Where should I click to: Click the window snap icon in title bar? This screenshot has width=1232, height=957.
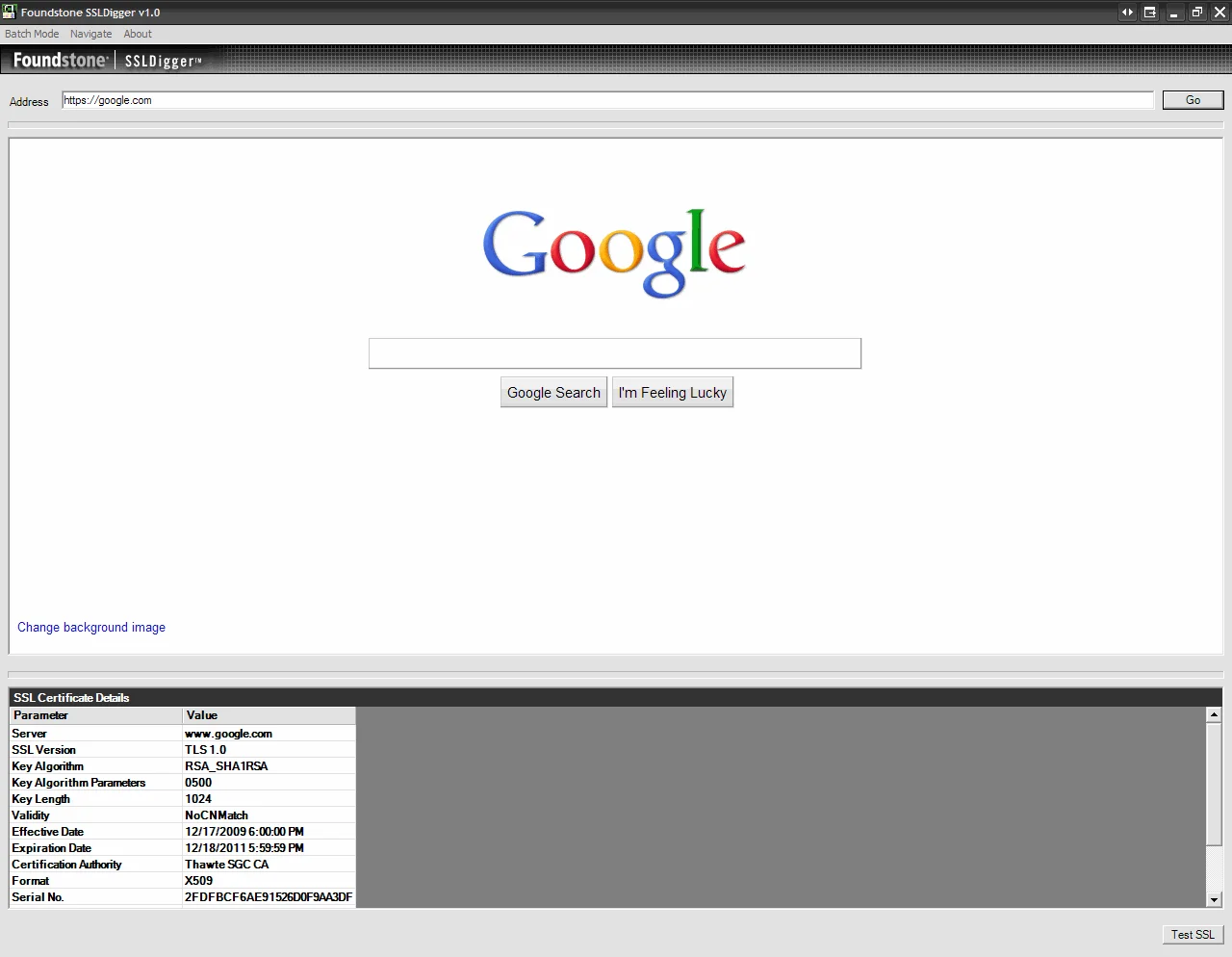coord(1150,13)
